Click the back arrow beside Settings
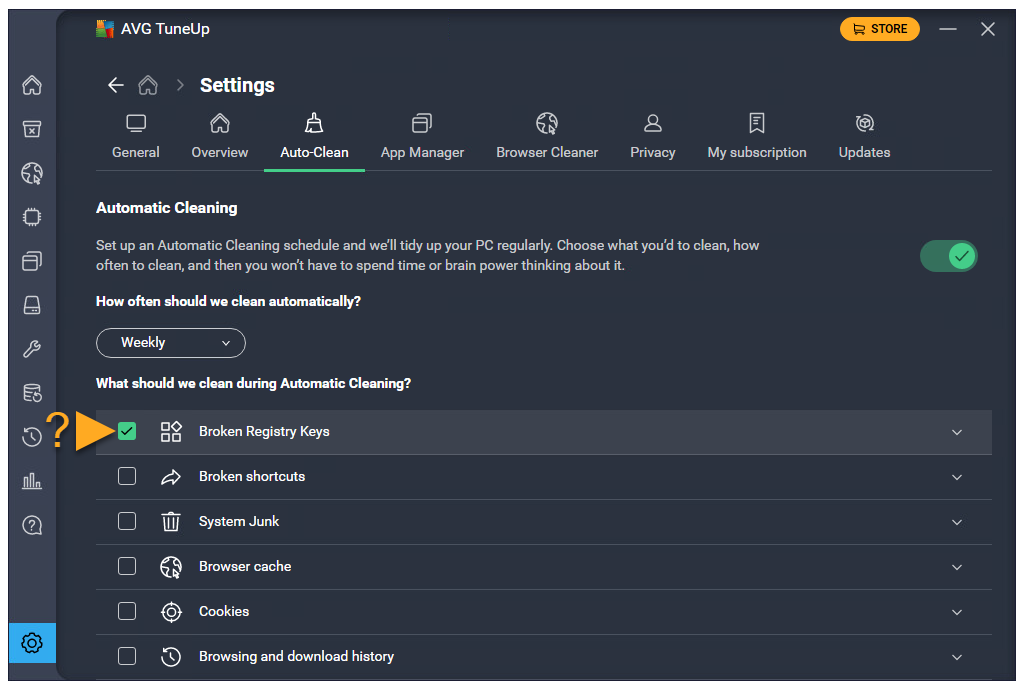1027x688 pixels. point(116,85)
